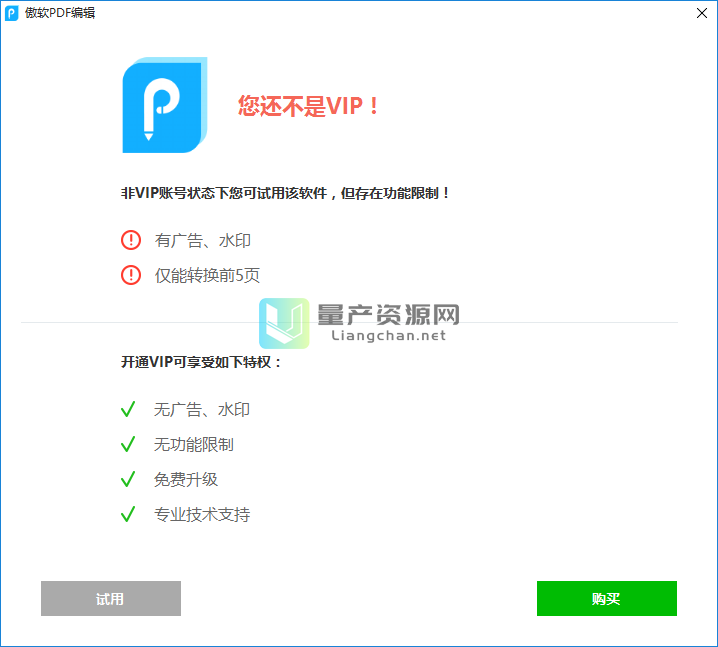Viewport: 718px width, 647px height.
Task: Click the window title 傲软PDF编辑
Action: [60, 13]
